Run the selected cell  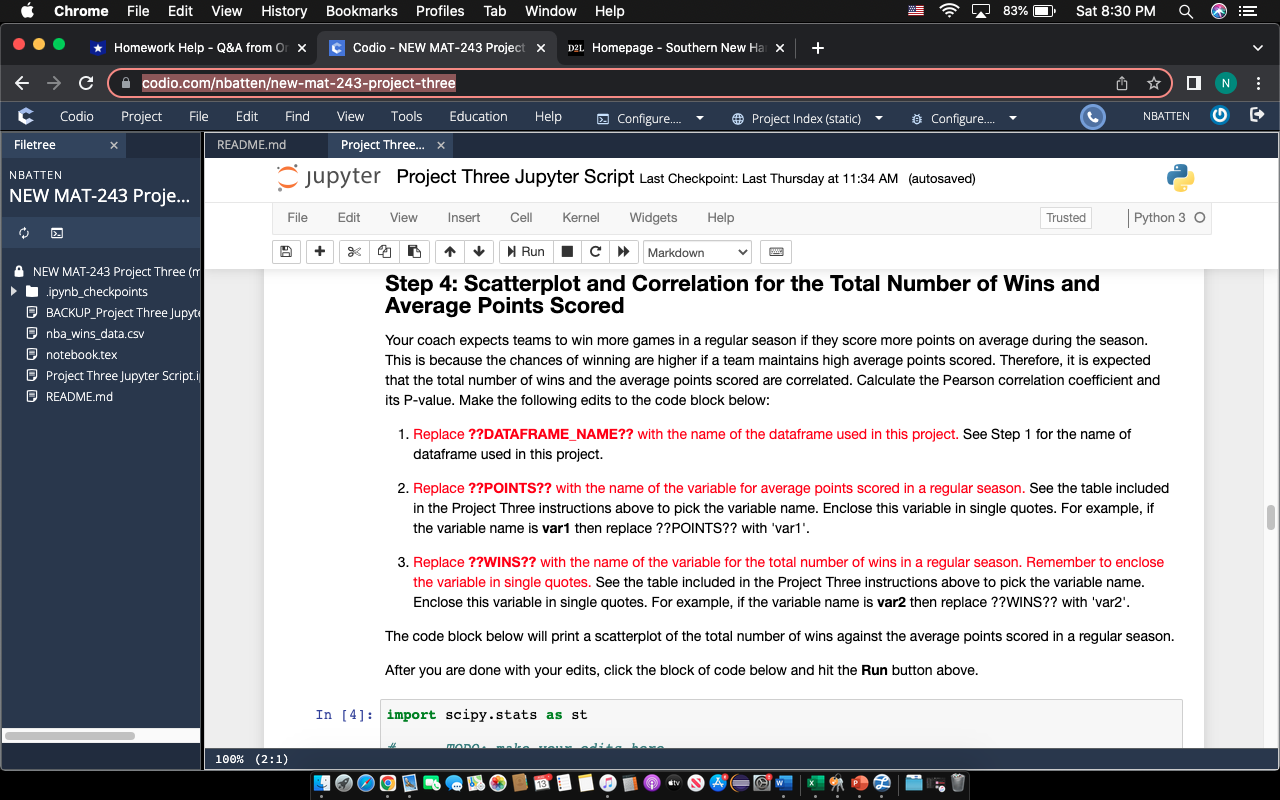click(526, 252)
